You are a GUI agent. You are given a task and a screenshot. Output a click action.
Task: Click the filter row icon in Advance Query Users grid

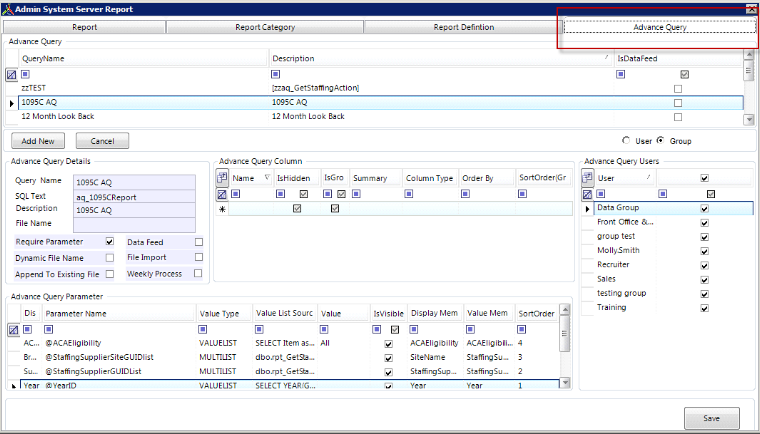[587, 194]
